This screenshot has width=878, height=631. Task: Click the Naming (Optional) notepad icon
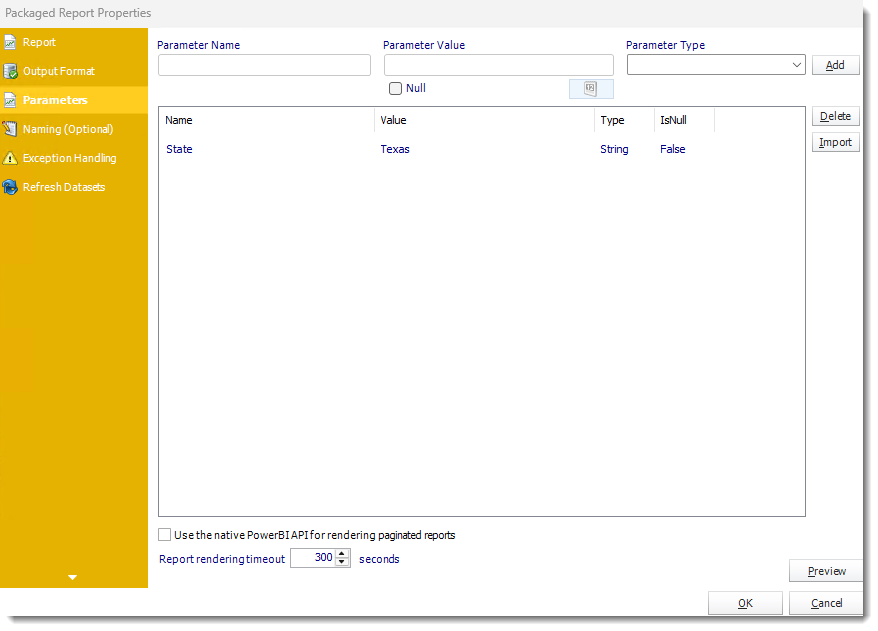point(10,129)
